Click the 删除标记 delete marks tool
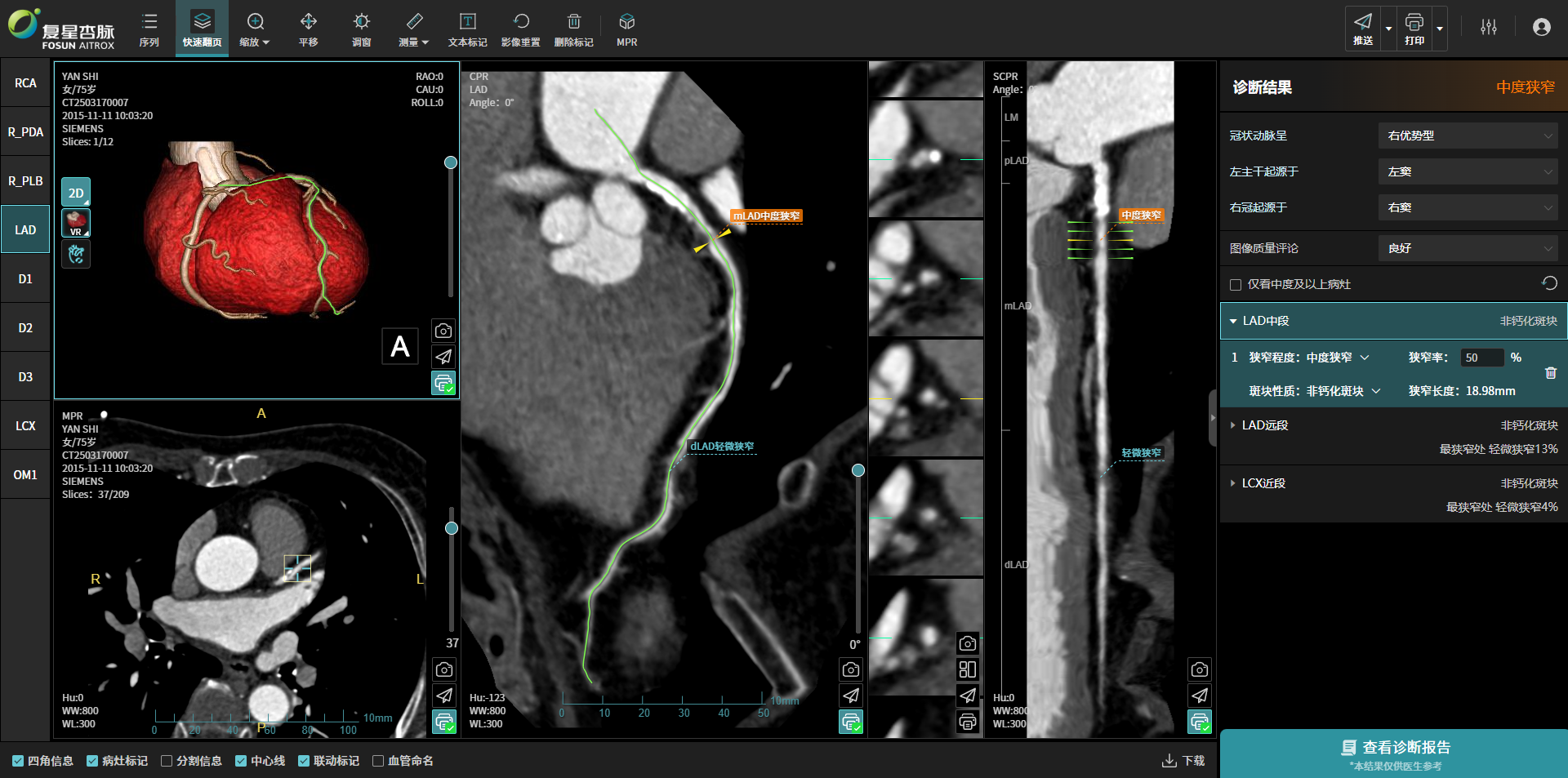 [573, 29]
